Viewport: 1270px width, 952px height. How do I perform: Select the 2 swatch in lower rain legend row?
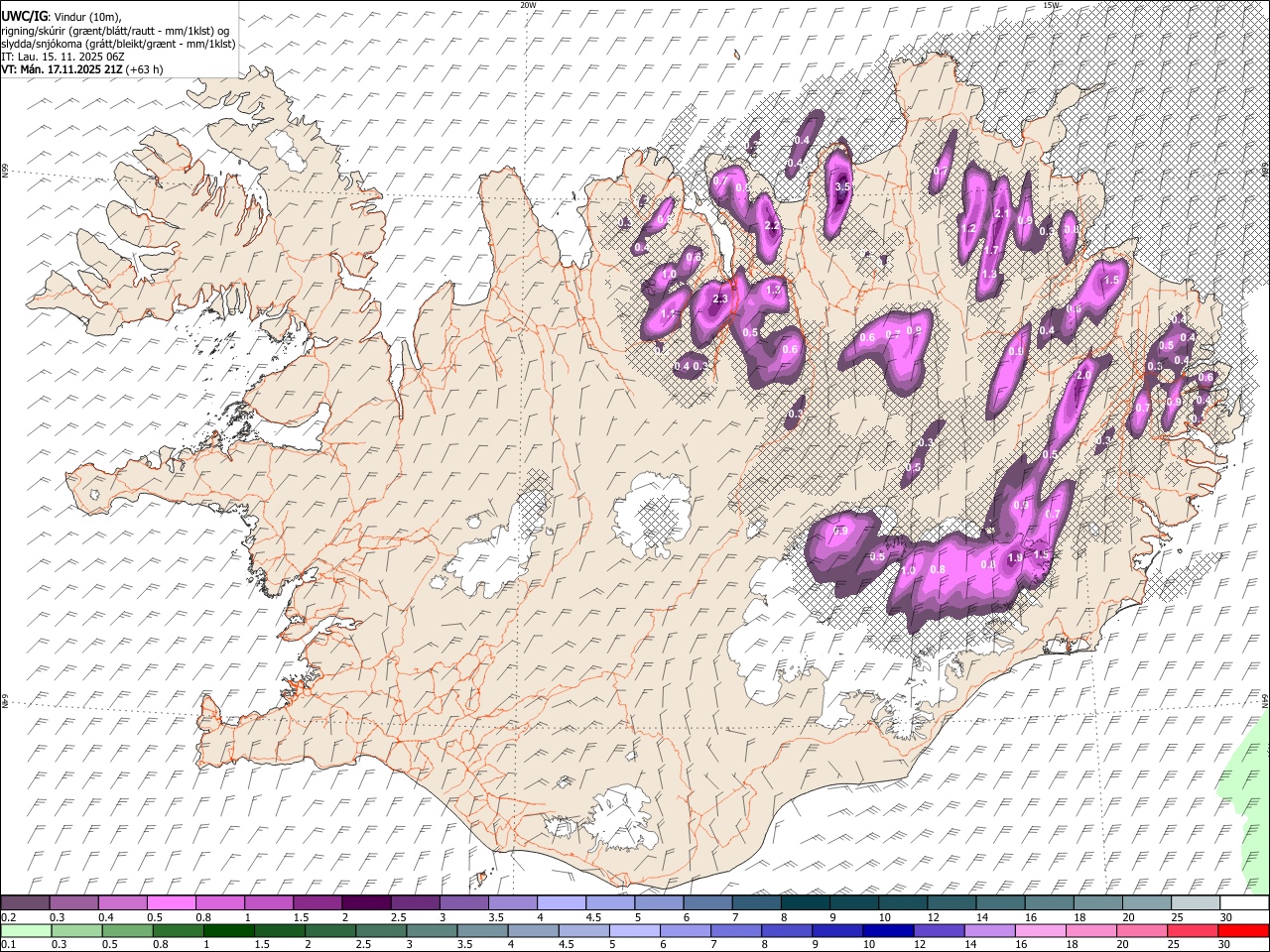pyautogui.click(x=329, y=931)
